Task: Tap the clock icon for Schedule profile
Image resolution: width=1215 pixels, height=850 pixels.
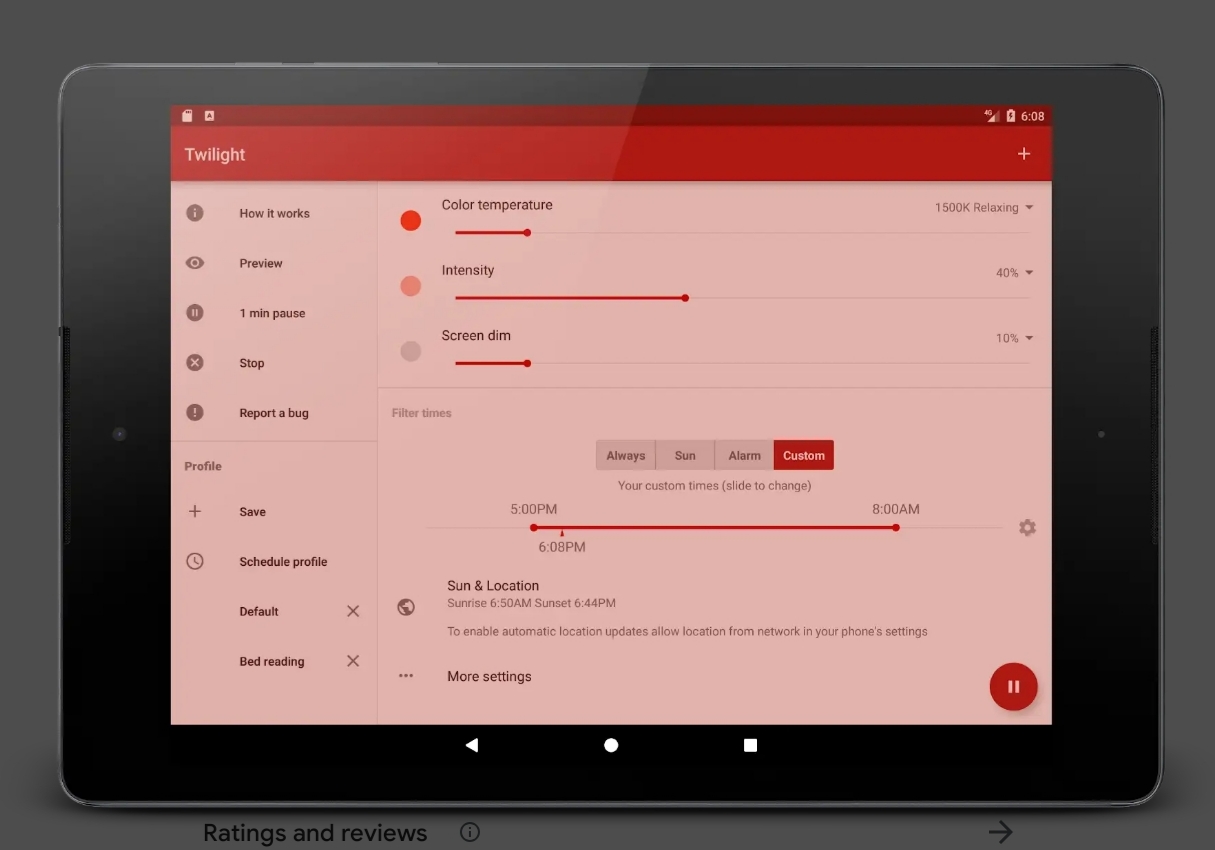Action: pyautogui.click(x=195, y=561)
